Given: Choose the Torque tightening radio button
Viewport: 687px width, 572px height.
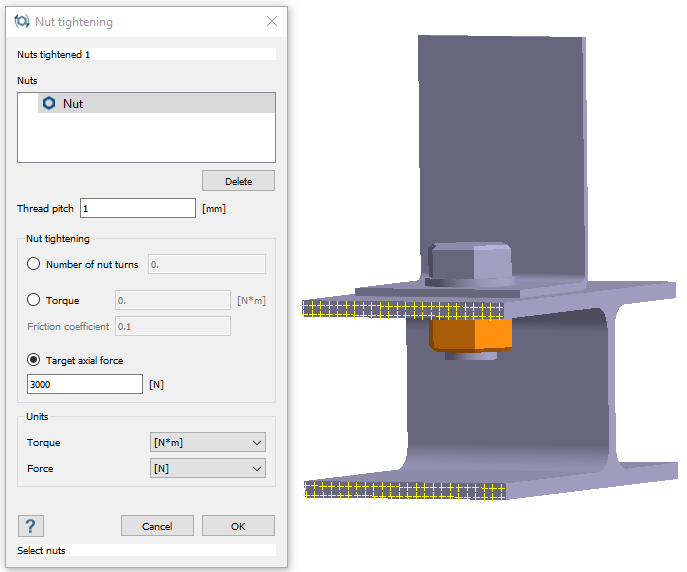Looking at the screenshot, I should (x=33, y=300).
